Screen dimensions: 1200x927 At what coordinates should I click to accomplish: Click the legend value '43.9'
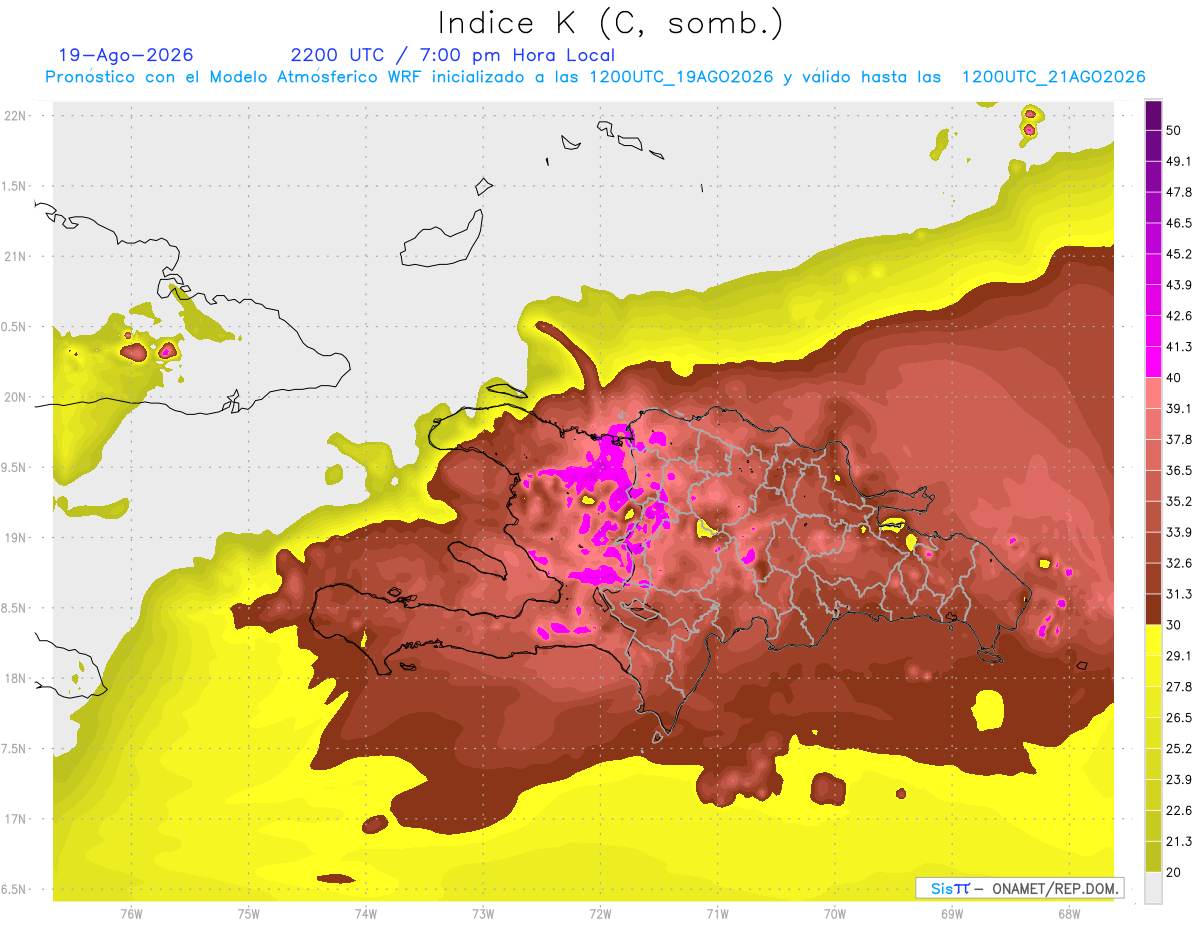pos(1179,286)
